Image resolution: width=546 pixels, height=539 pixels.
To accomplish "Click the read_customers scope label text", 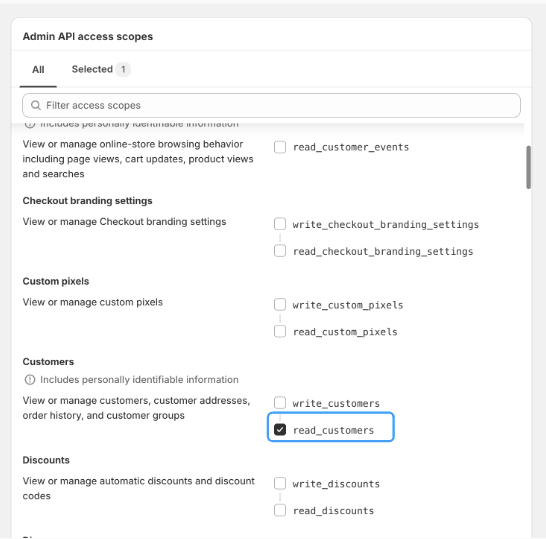I will [x=333, y=431].
